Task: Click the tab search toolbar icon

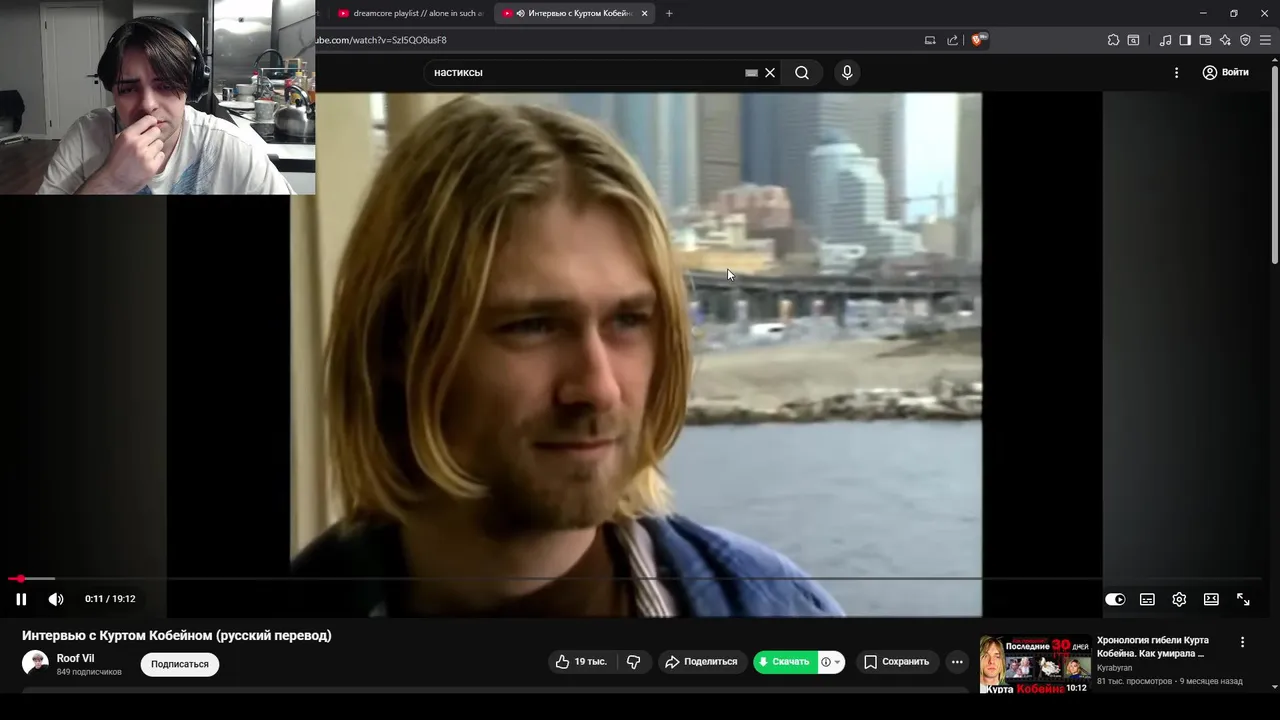Action: click(1133, 40)
